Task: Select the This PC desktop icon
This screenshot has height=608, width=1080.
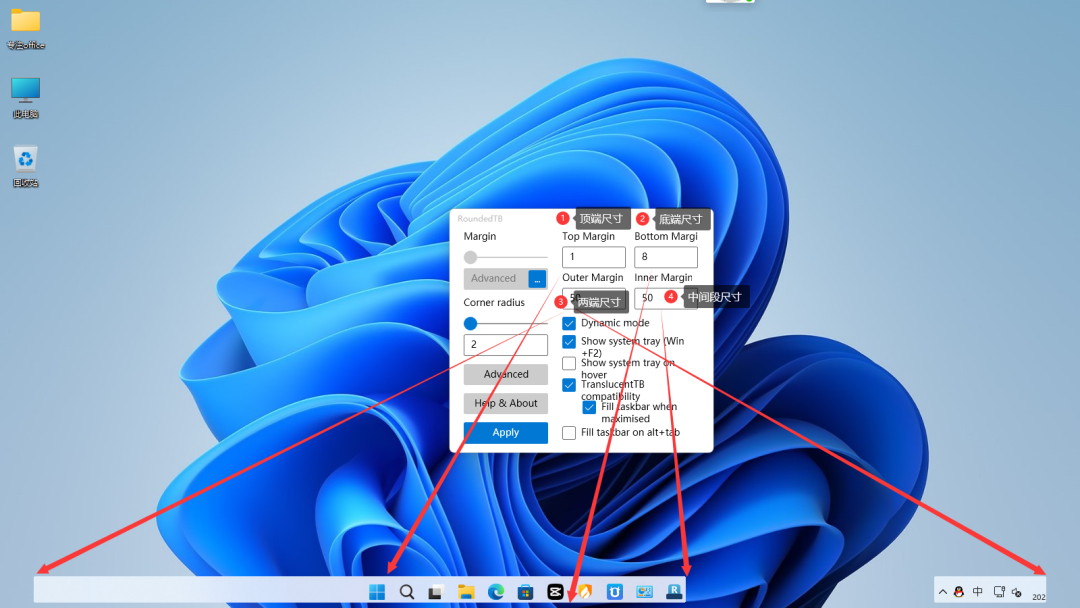Action: click(x=25, y=98)
